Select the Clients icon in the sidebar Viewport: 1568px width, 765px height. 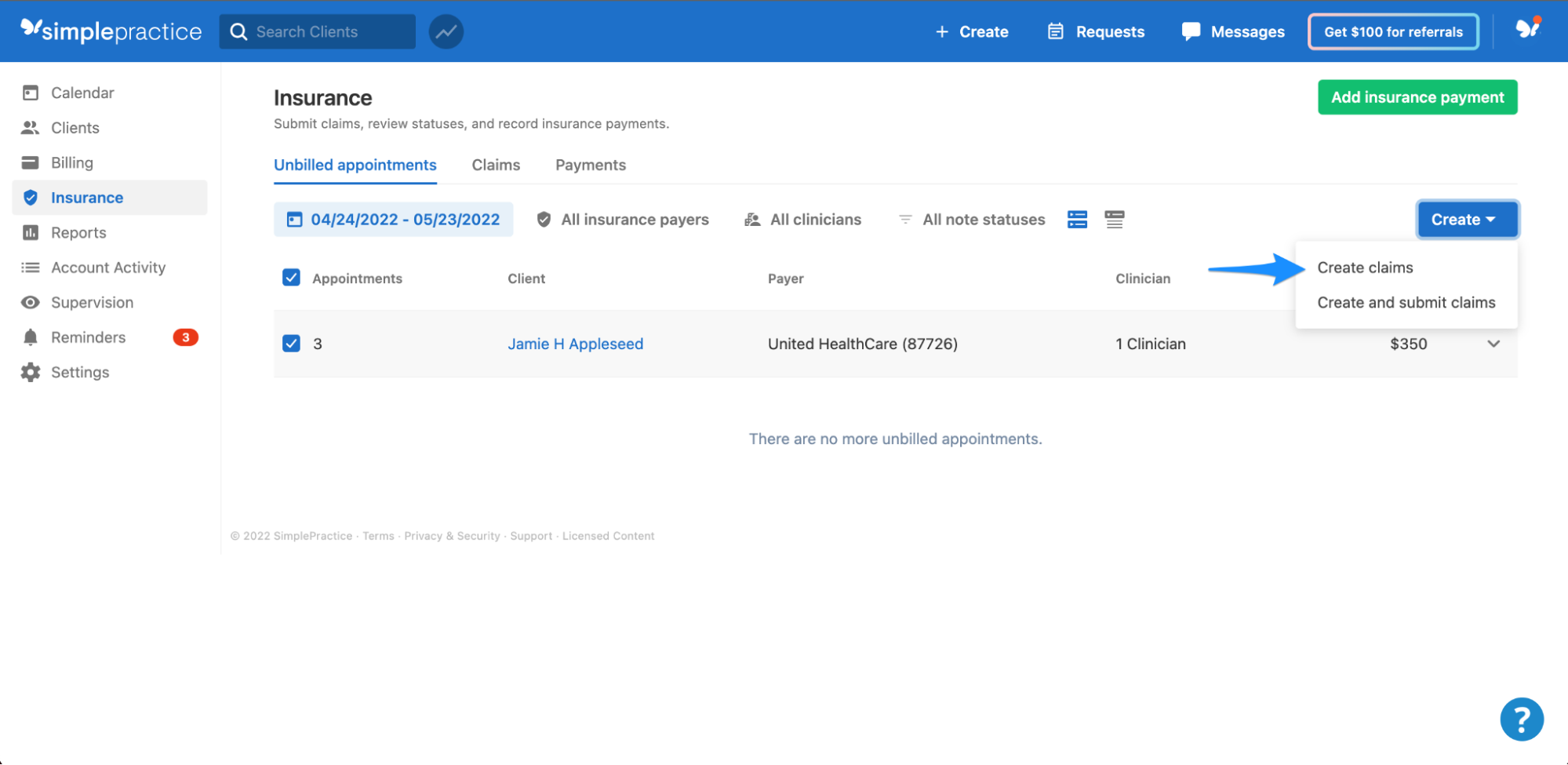pyautogui.click(x=31, y=127)
